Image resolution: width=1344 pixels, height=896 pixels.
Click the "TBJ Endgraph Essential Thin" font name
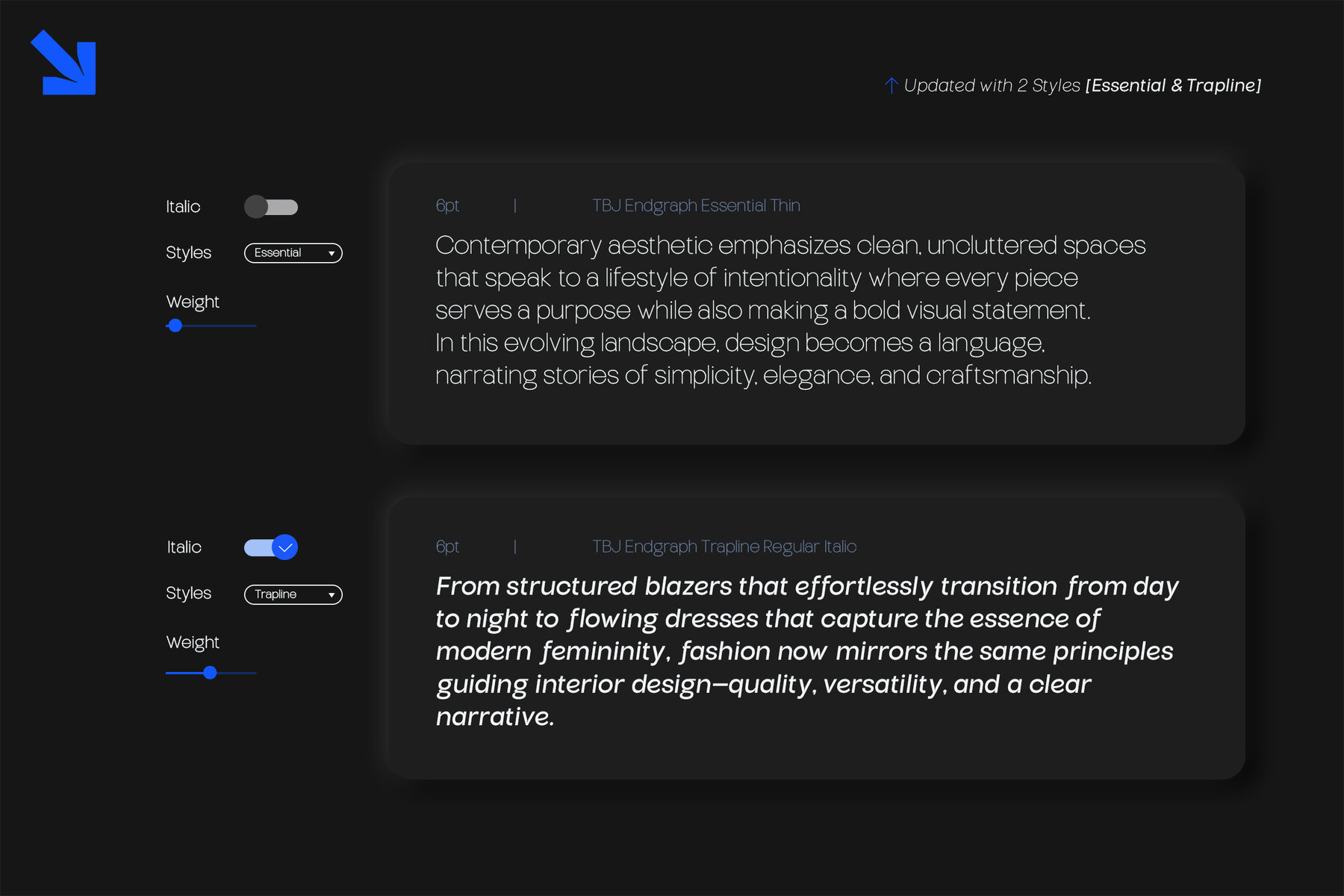tap(696, 205)
